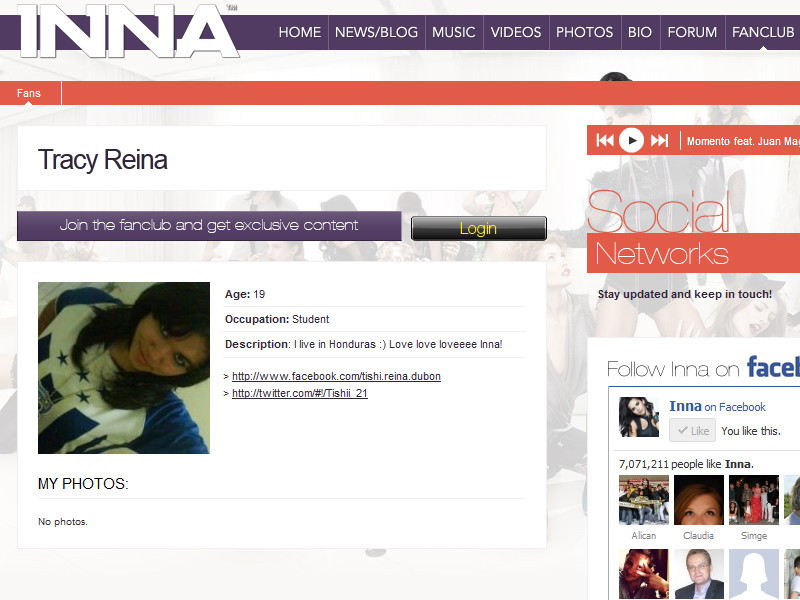800x600 pixels.
Task: Switch to the Fans tab
Action: point(29,93)
